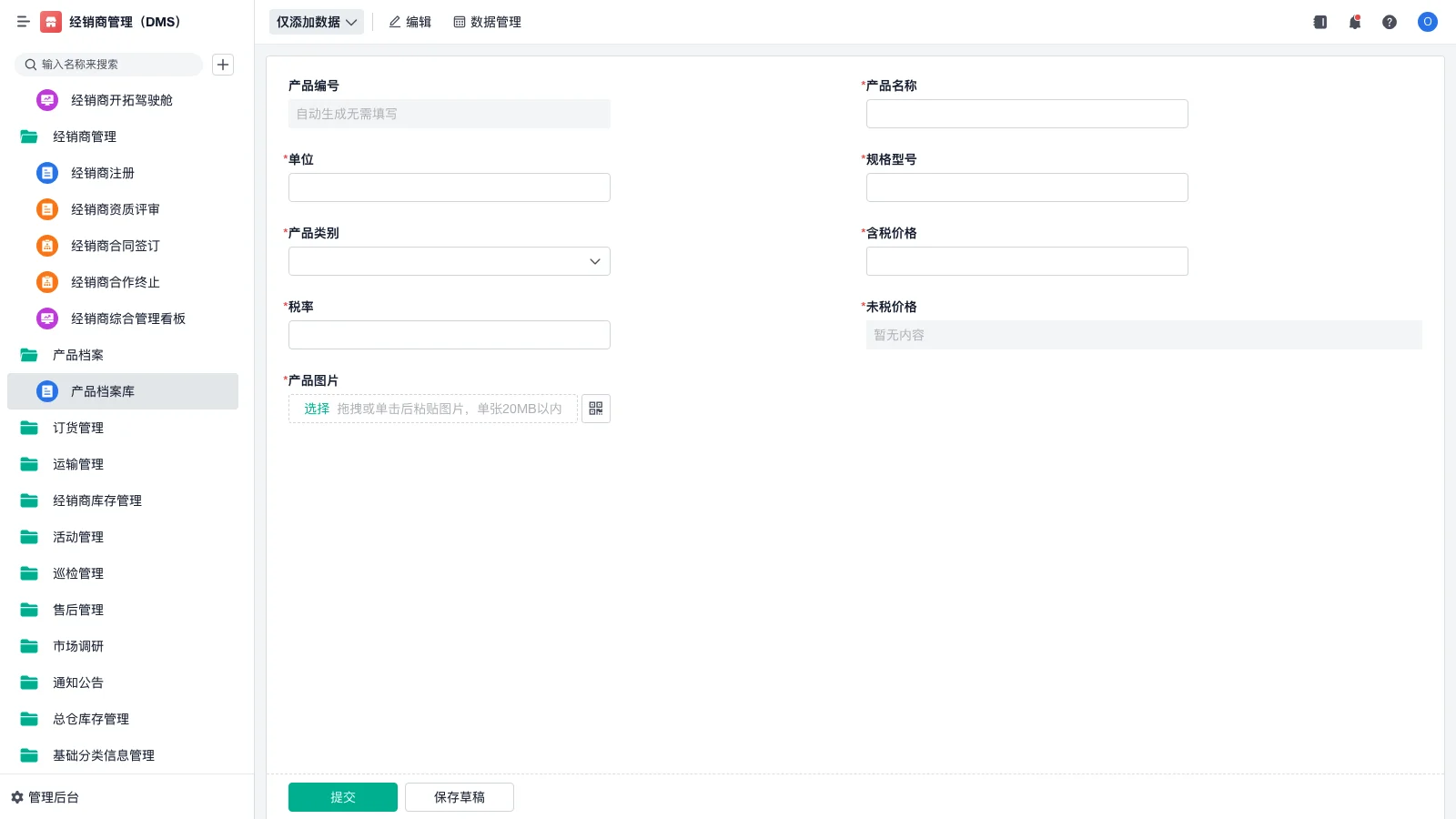This screenshot has height=819, width=1456.
Task: Select the 编辑 edit option
Action: point(409,22)
